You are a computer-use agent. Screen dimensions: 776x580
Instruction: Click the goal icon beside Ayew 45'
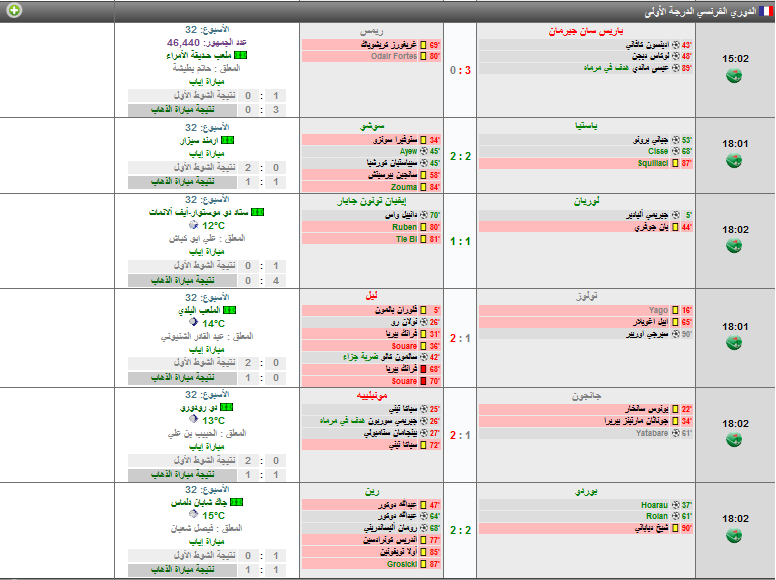coord(424,151)
